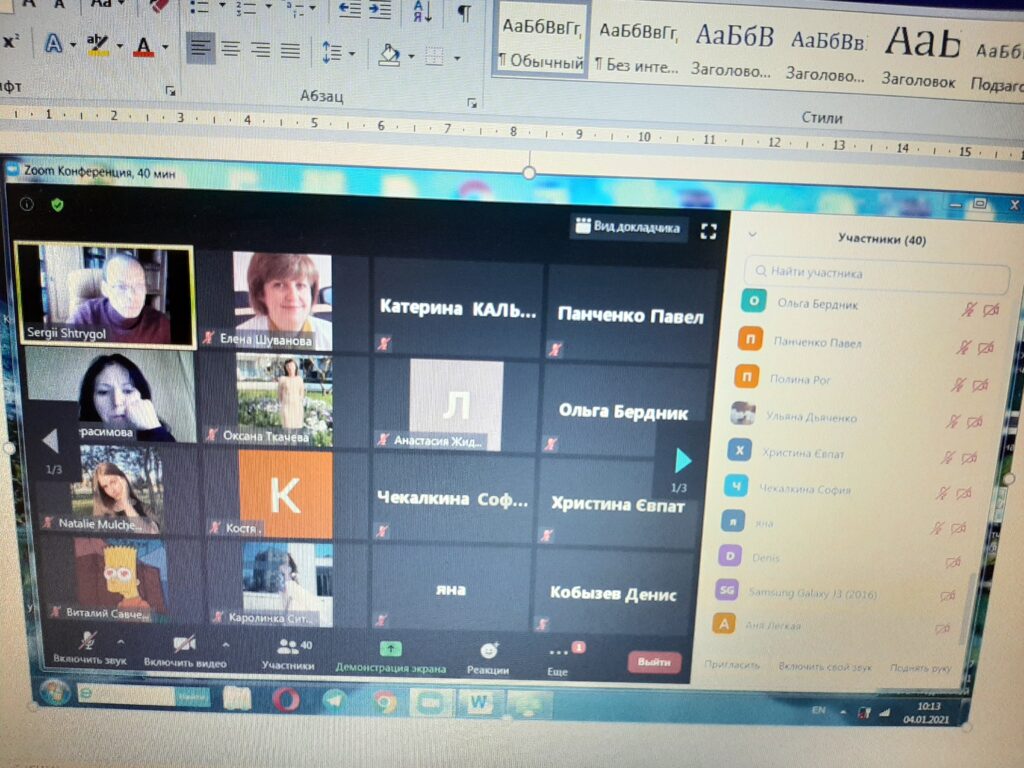The height and width of the screenshot is (768, 1024).
Task: Clear formatting with the eraser icon
Action: pos(158,5)
